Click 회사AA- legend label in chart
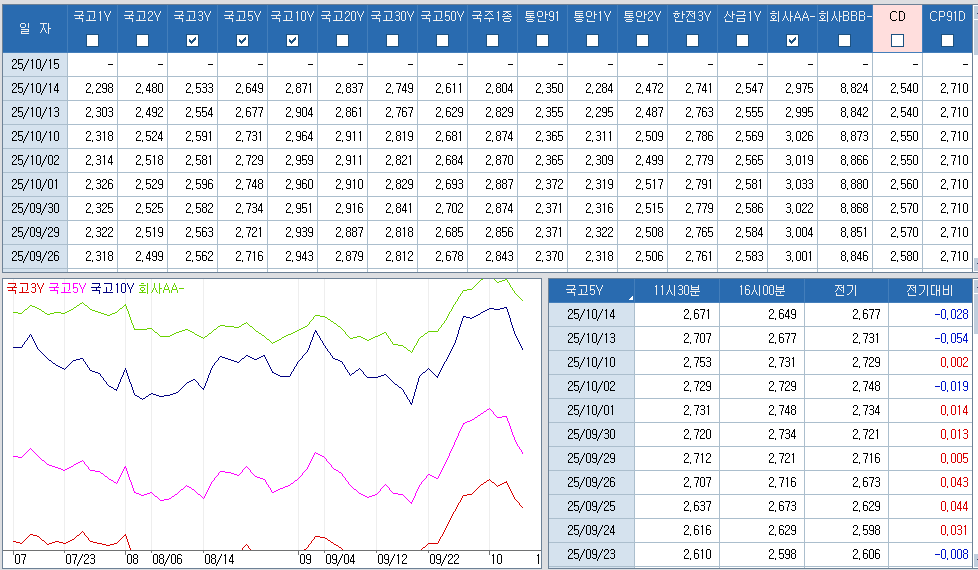Screen dimensions: 978x570 (x=161, y=288)
